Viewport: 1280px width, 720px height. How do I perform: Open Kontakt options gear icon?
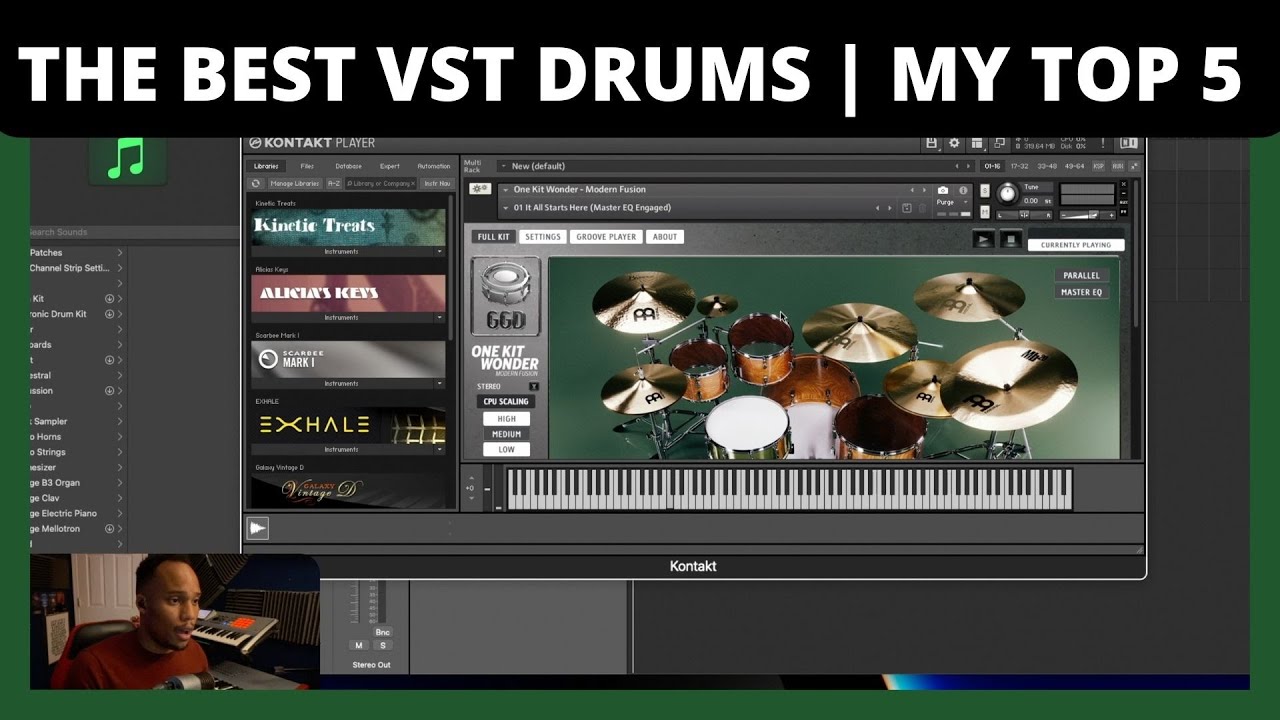(954, 144)
